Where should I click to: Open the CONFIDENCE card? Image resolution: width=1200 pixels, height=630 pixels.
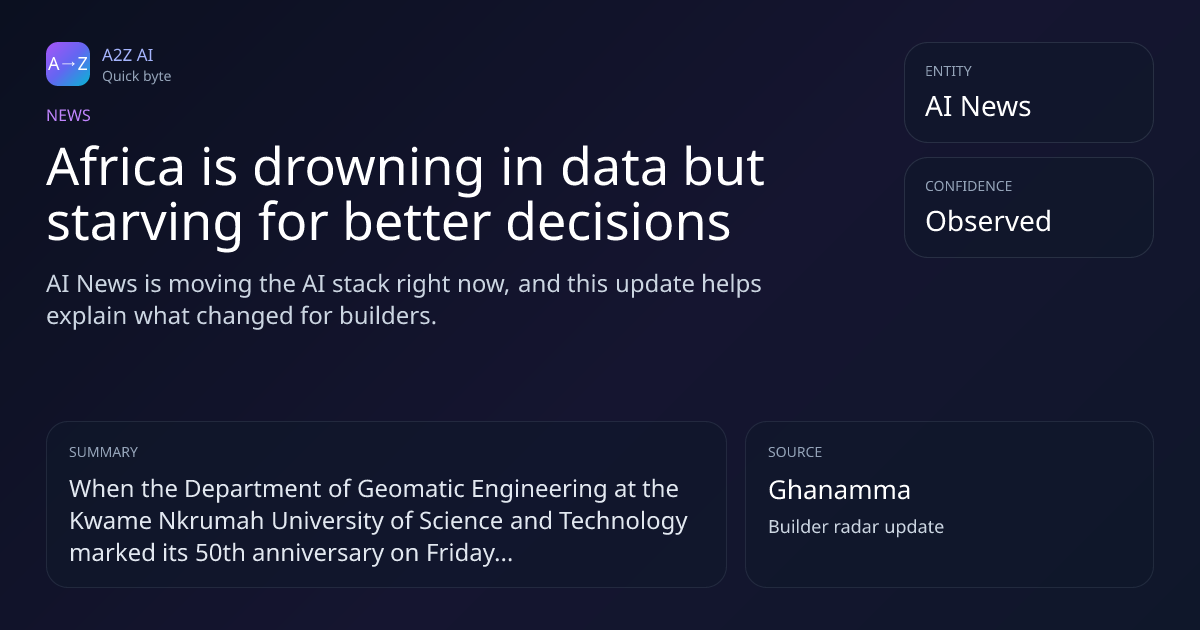[x=1029, y=207]
